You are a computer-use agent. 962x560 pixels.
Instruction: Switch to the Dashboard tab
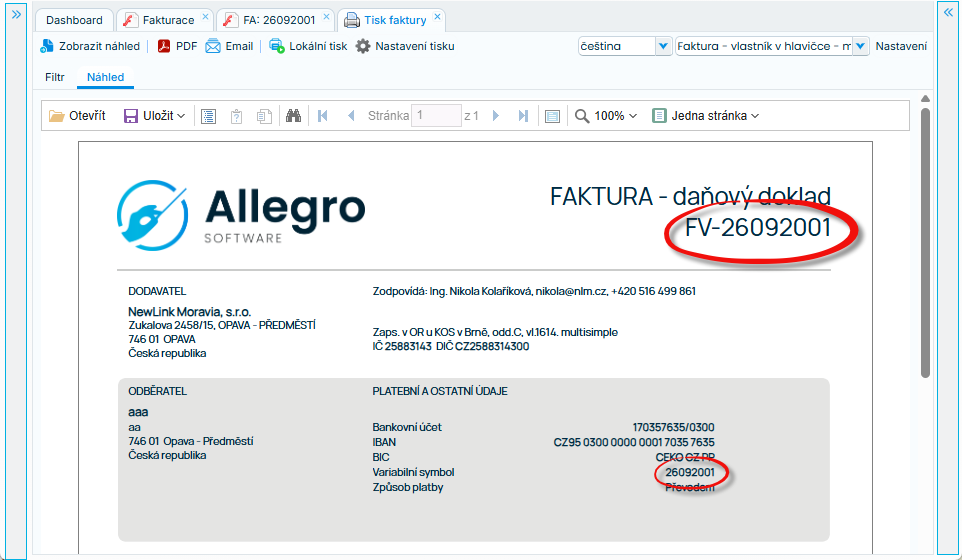tap(74, 20)
